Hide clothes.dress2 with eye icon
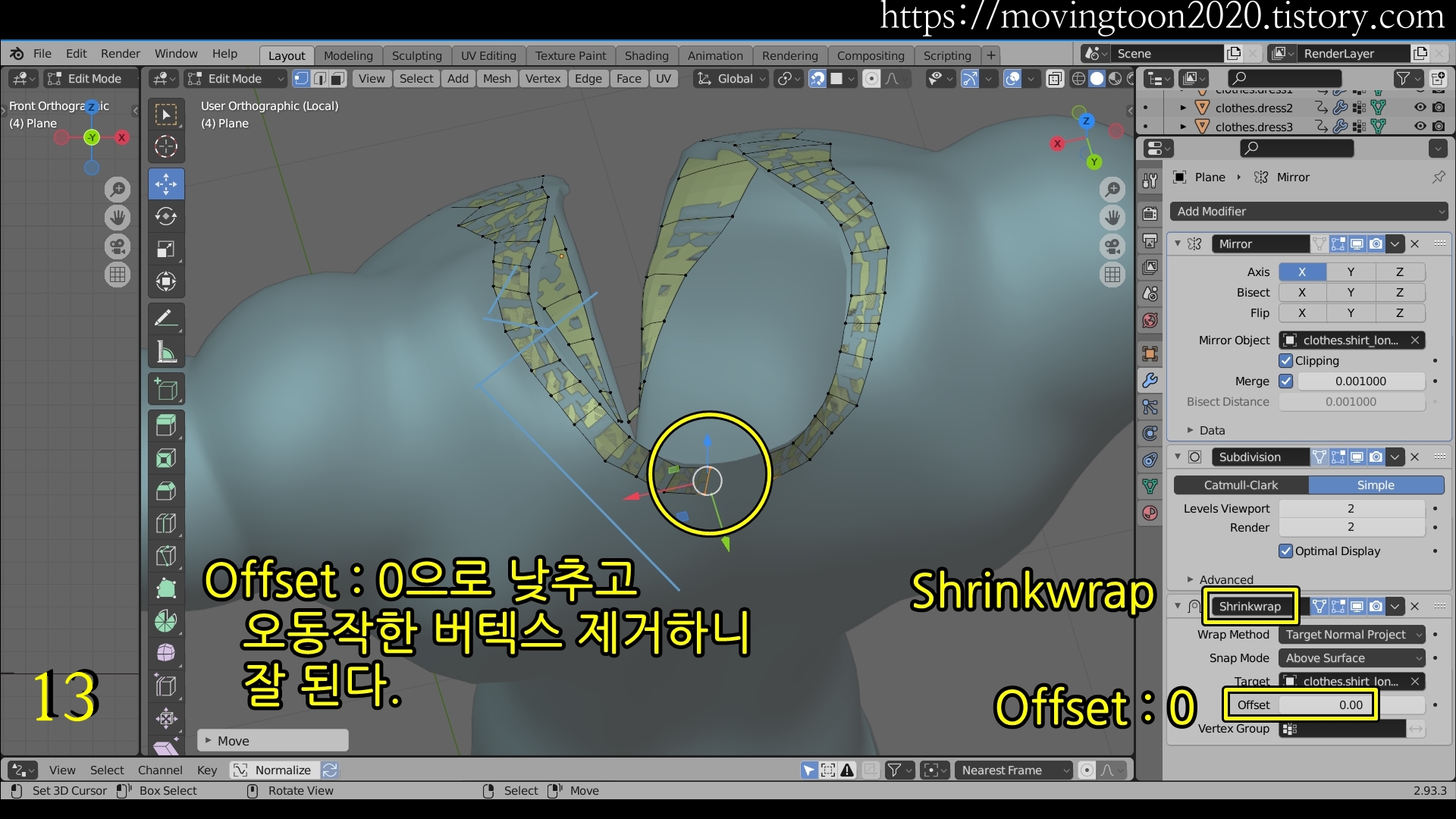This screenshot has width=1456, height=819. 1420,108
